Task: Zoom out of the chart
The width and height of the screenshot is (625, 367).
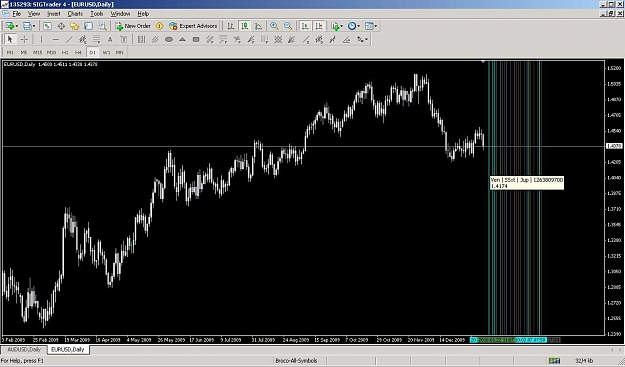Action: [288, 26]
